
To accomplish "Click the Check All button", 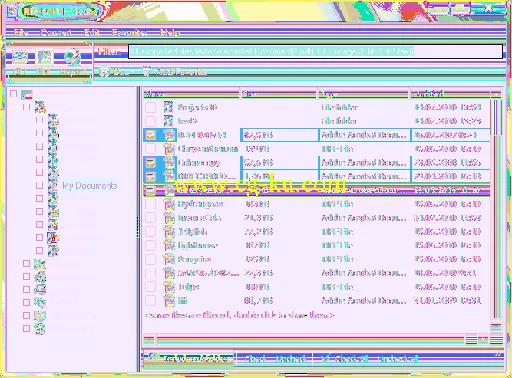I will pos(345,359).
